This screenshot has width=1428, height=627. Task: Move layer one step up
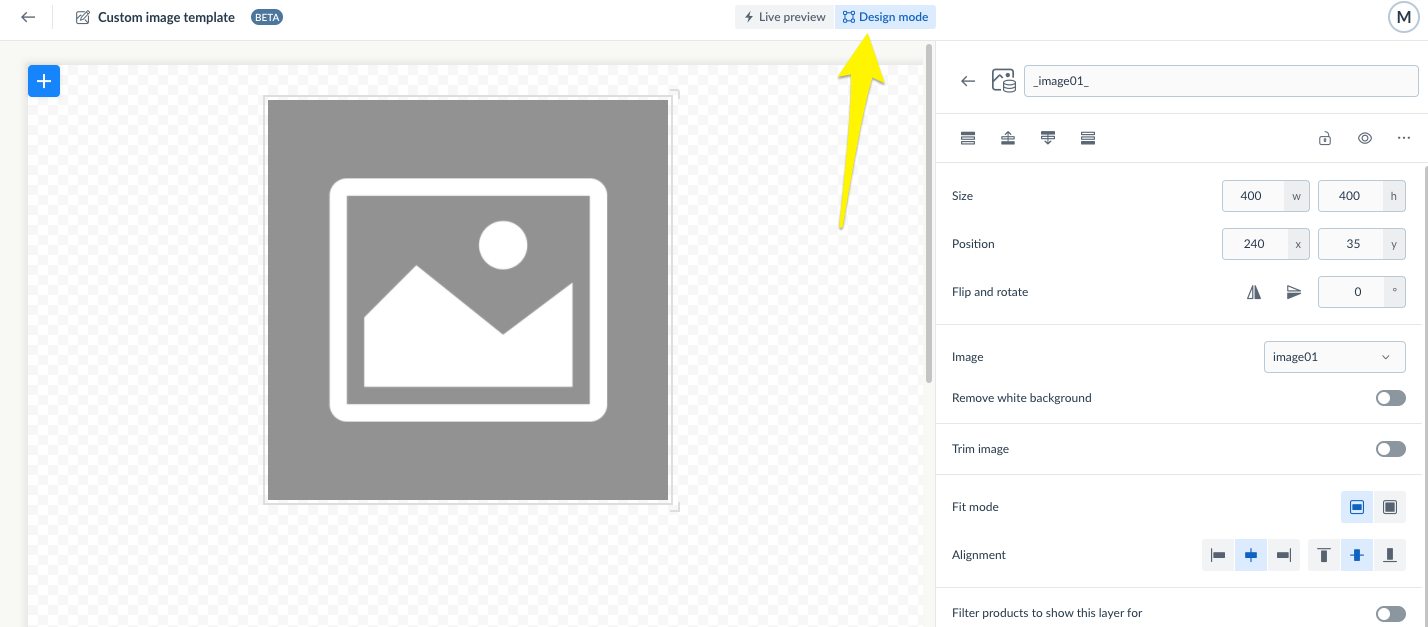[1008, 138]
